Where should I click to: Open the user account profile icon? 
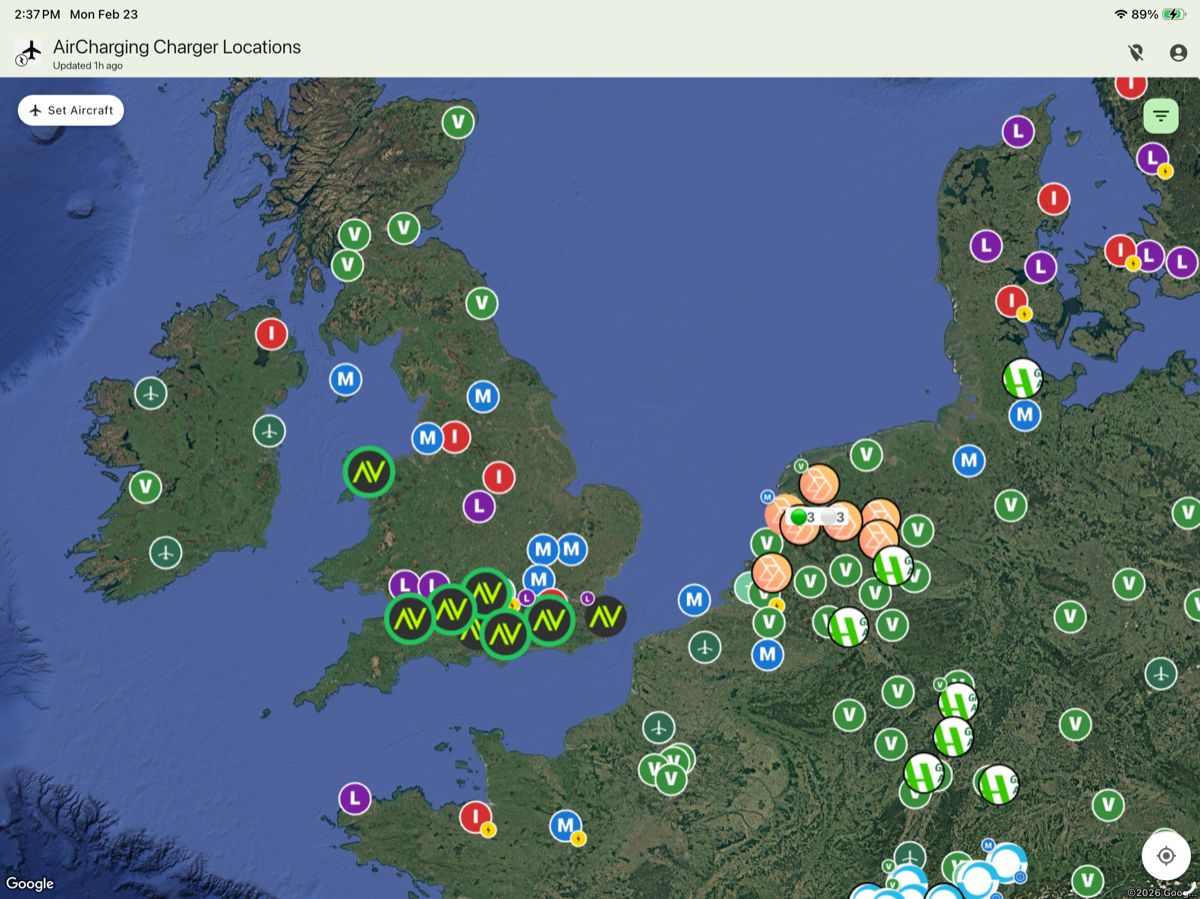(x=1179, y=51)
